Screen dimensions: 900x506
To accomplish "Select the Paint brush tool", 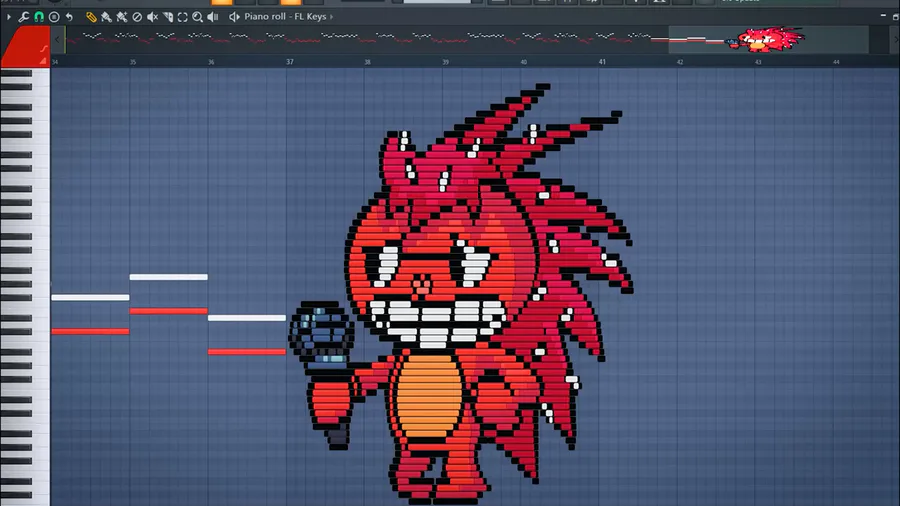I will click(x=106, y=17).
